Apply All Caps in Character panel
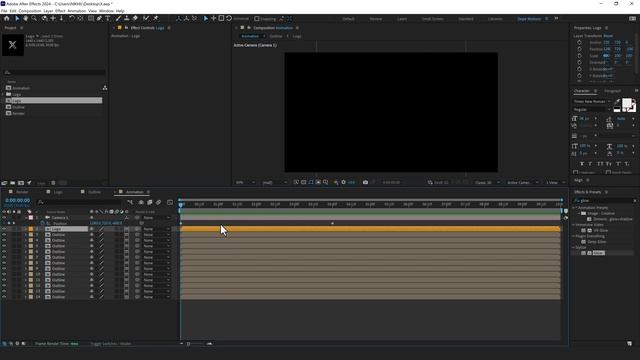640x360 pixels. coord(600,164)
